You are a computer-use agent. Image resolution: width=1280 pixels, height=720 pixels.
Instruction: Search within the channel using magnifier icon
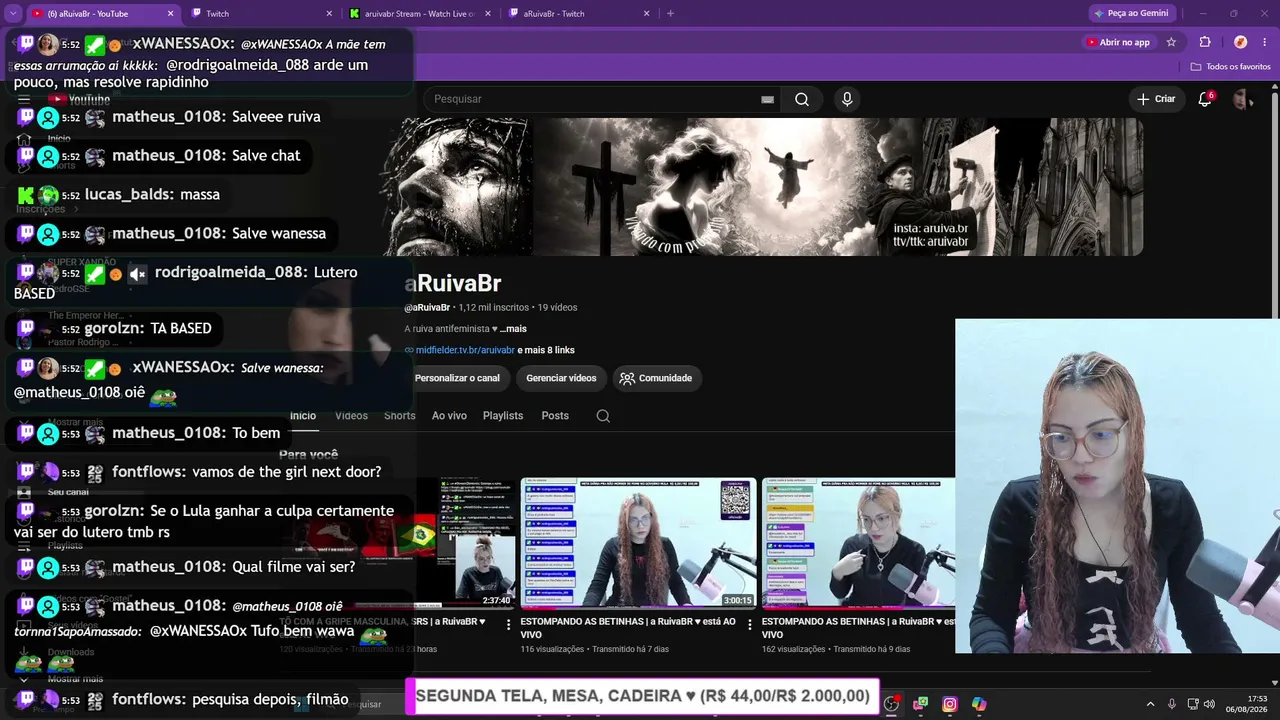(603, 416)
